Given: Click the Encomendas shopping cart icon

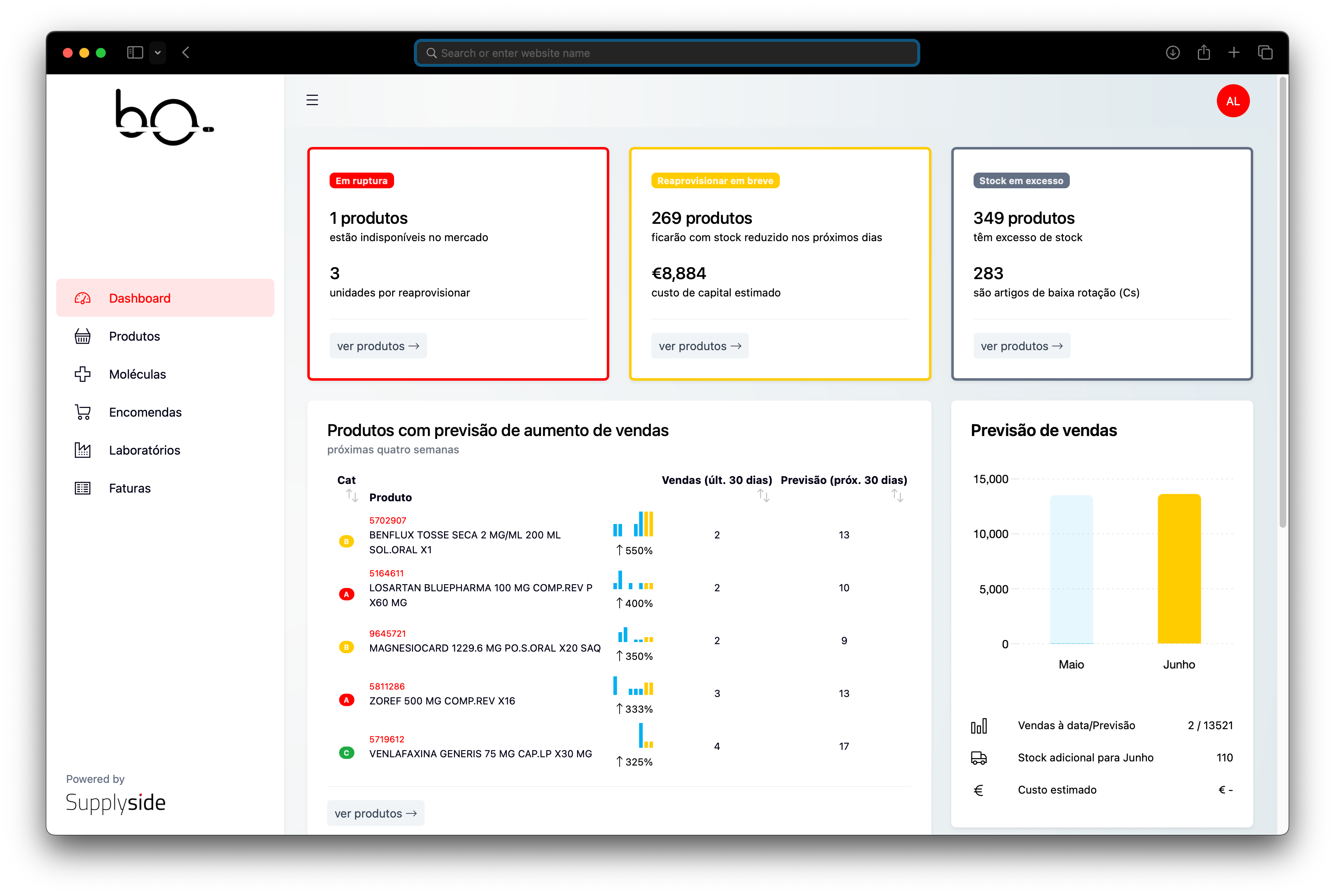Looking at the screenshot, I should click(83, 412).
